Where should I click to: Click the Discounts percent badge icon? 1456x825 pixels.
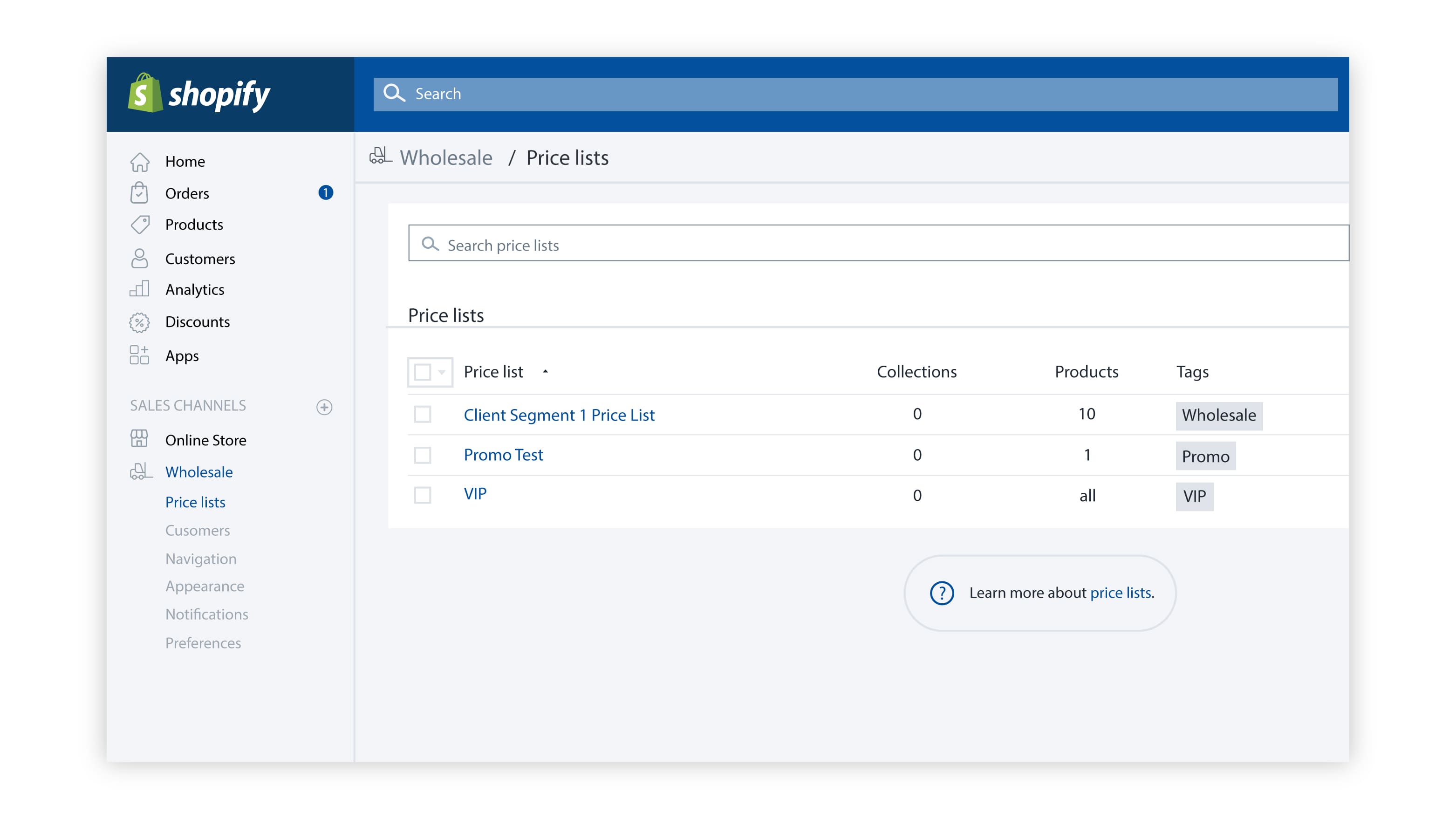click(x=139, y=322)
